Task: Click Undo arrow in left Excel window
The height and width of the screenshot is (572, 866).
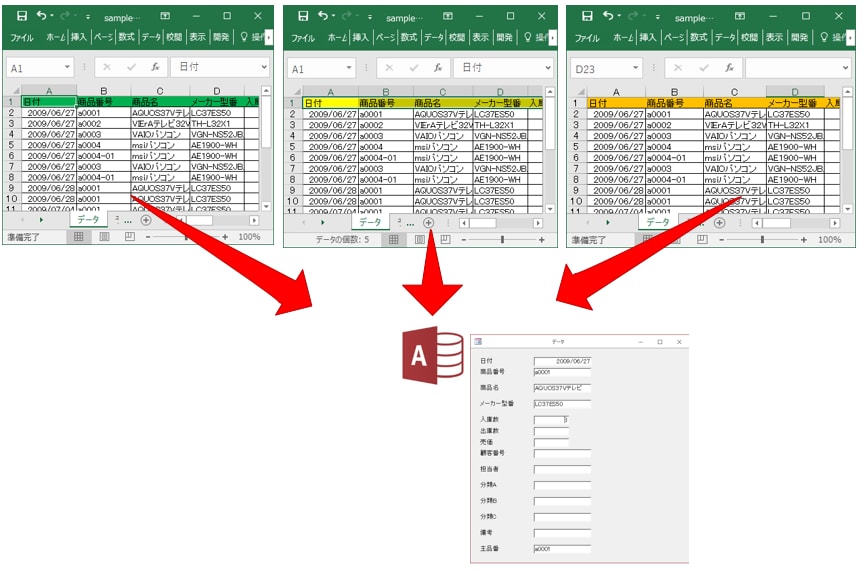Action: [41, 15]
